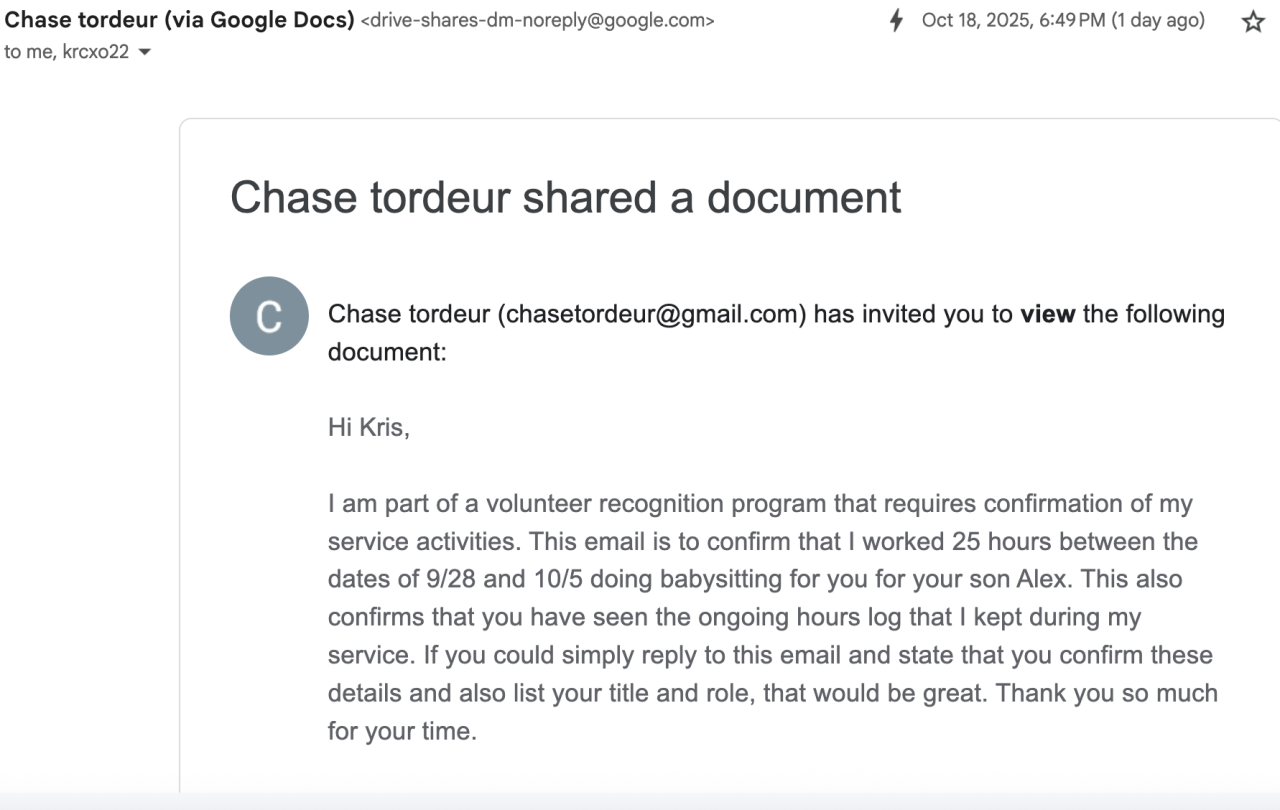Click the word "document:" under the invitation
The height and width of the screenshot is (810, 1280).
pyautogui.click(x=387, y=352)
